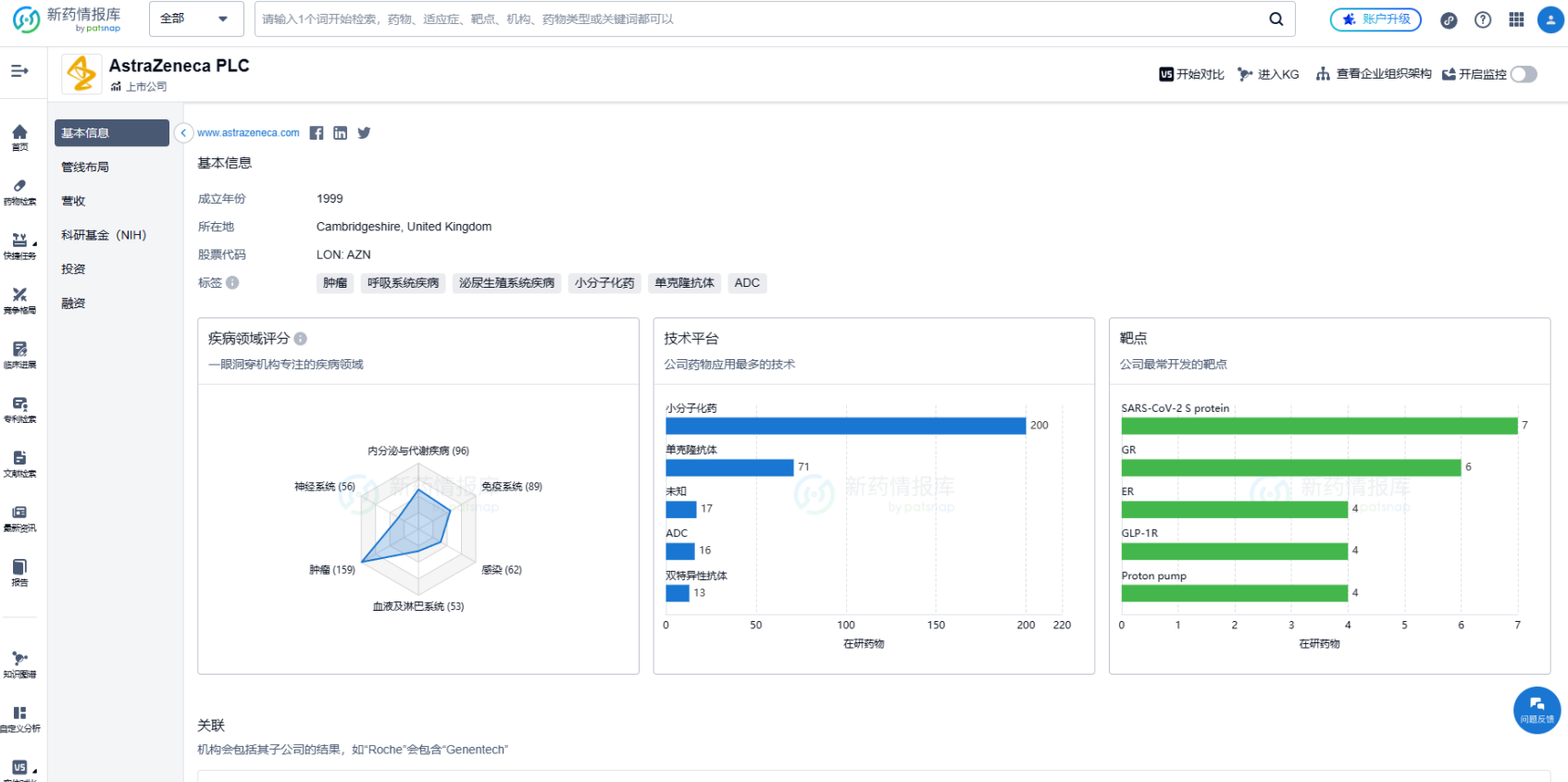Image resolution: width=1568 pixels, height=782 pixels.
Task: Switch to the 管线布局 pipeline tab
Action: coord(85,168)
